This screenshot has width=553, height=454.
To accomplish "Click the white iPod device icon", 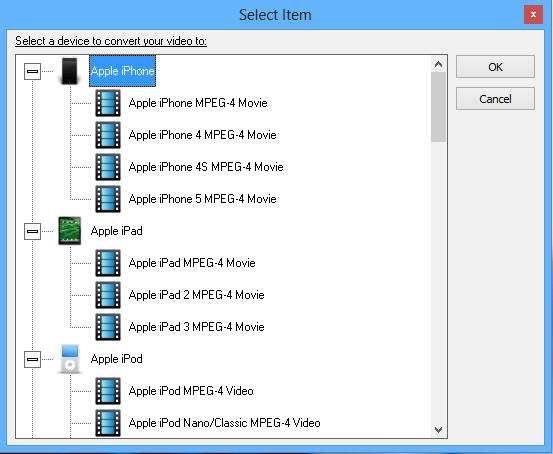I will tap(69, 359).
